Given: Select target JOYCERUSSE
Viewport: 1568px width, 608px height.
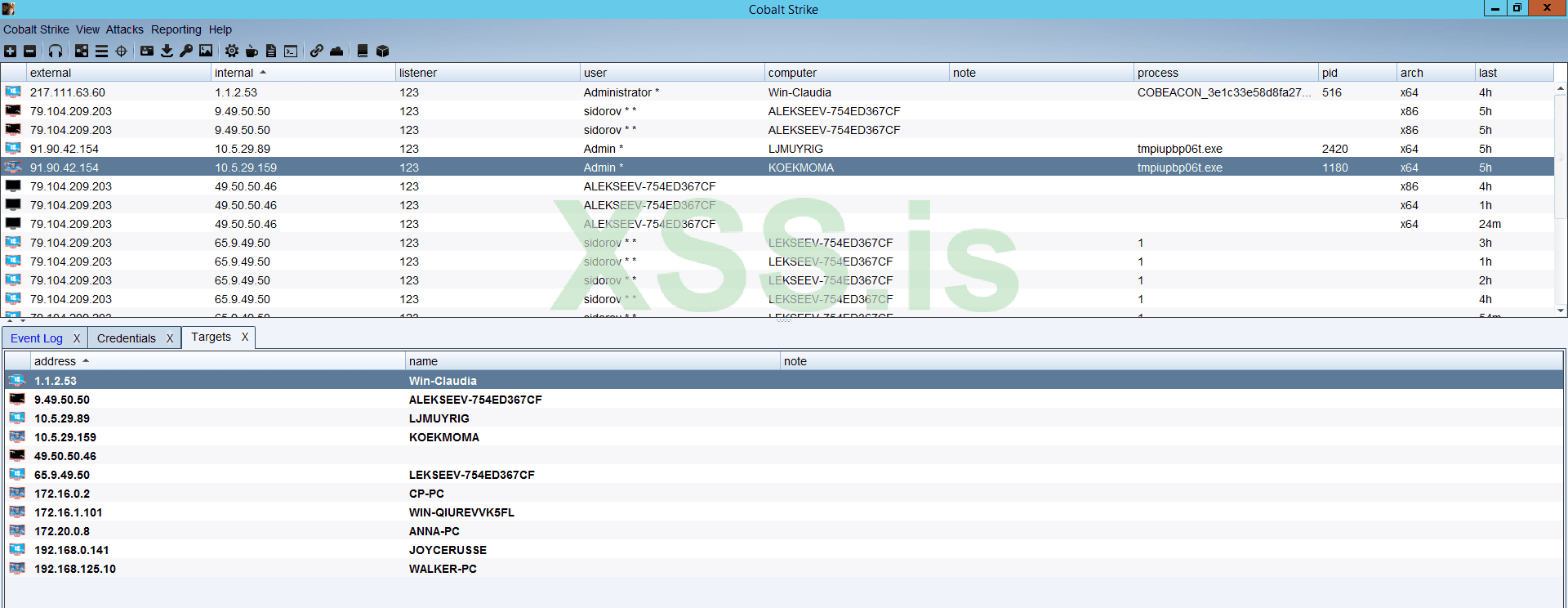Looking at the screenshot, I should 784,550.
